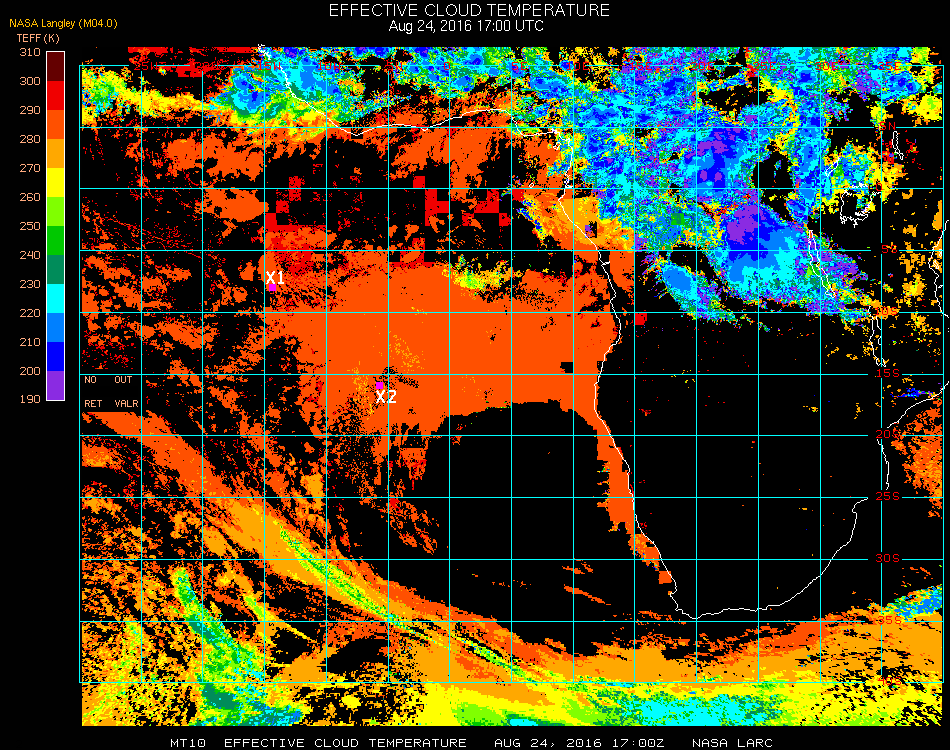The width and height of the screenshot is (950, 750).
Task: Click the 'TEFF (K)' legend heading
Action: (38, 38)
